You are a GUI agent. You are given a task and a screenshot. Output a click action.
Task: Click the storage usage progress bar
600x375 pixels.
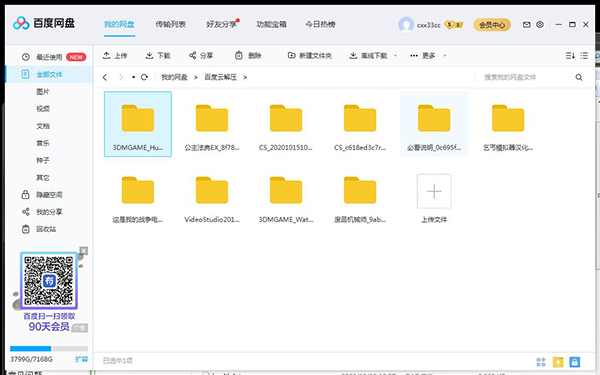(x=49, y=349)
